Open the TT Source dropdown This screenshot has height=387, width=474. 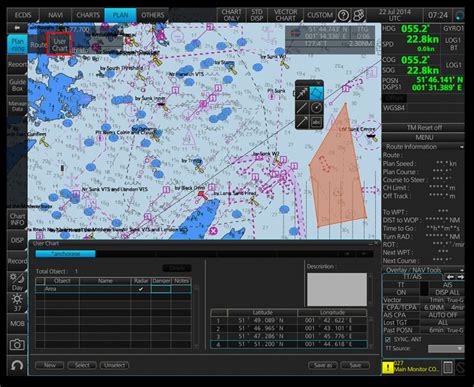tap(446, 349)
